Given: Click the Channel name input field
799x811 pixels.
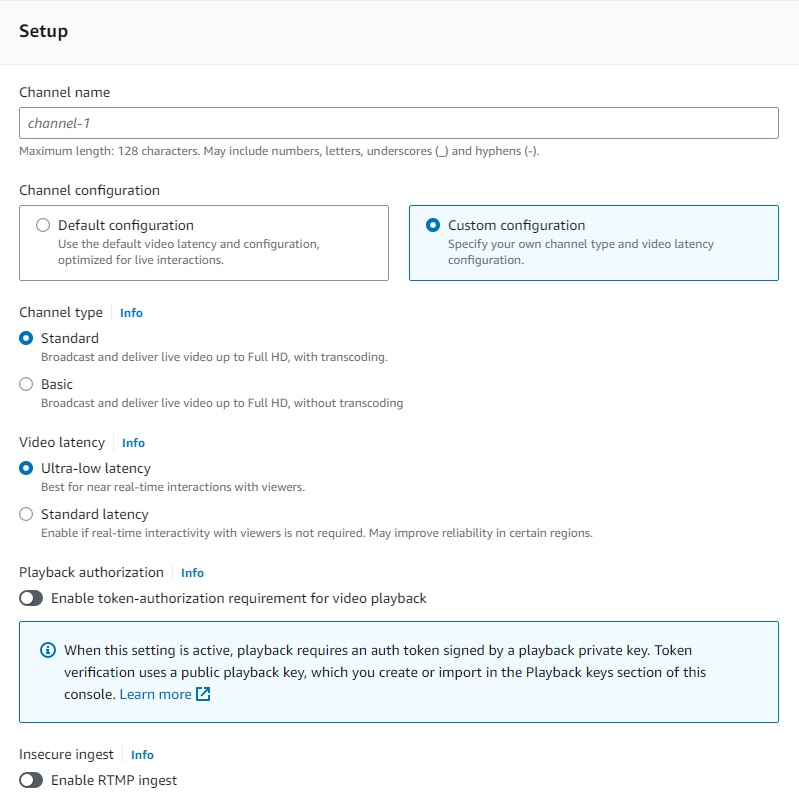Looking at the screenshot, I should click(400, 123).
